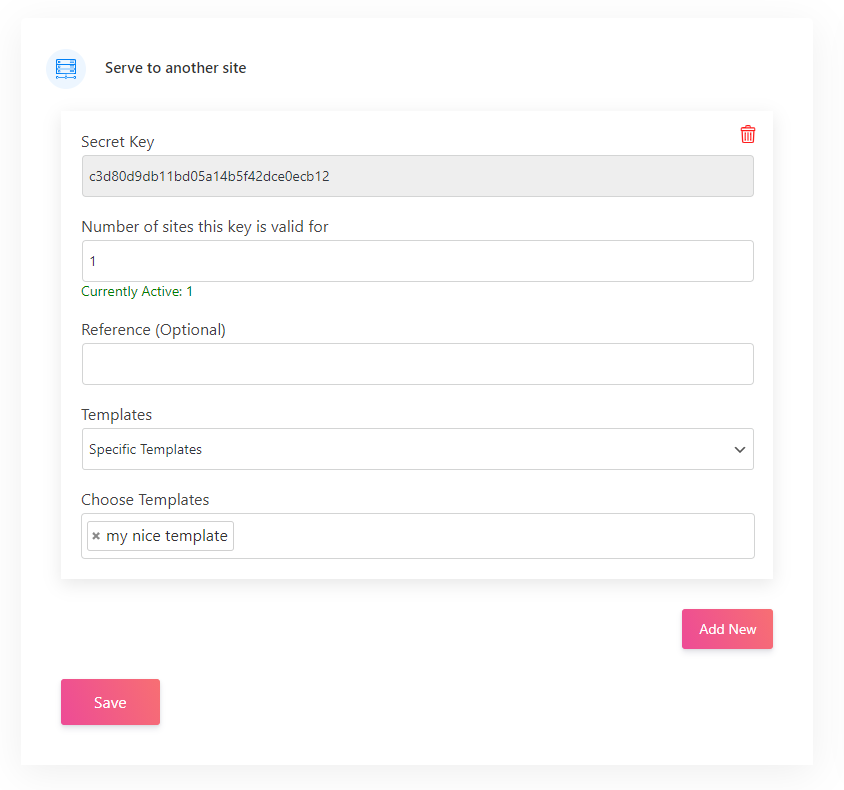Click the 'Specific Templates' selected value text
Screen dimensions: 844x790
click(146, 450)
